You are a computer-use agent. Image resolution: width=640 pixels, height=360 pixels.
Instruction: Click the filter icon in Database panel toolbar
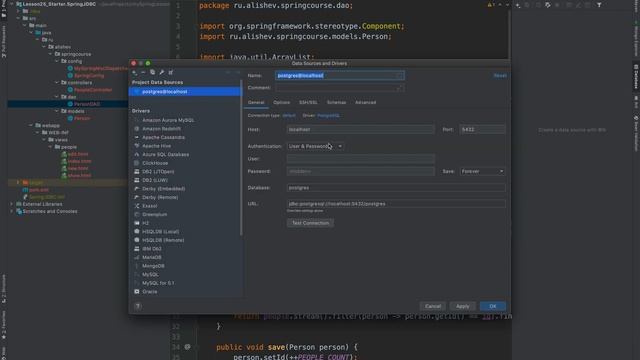599,5
